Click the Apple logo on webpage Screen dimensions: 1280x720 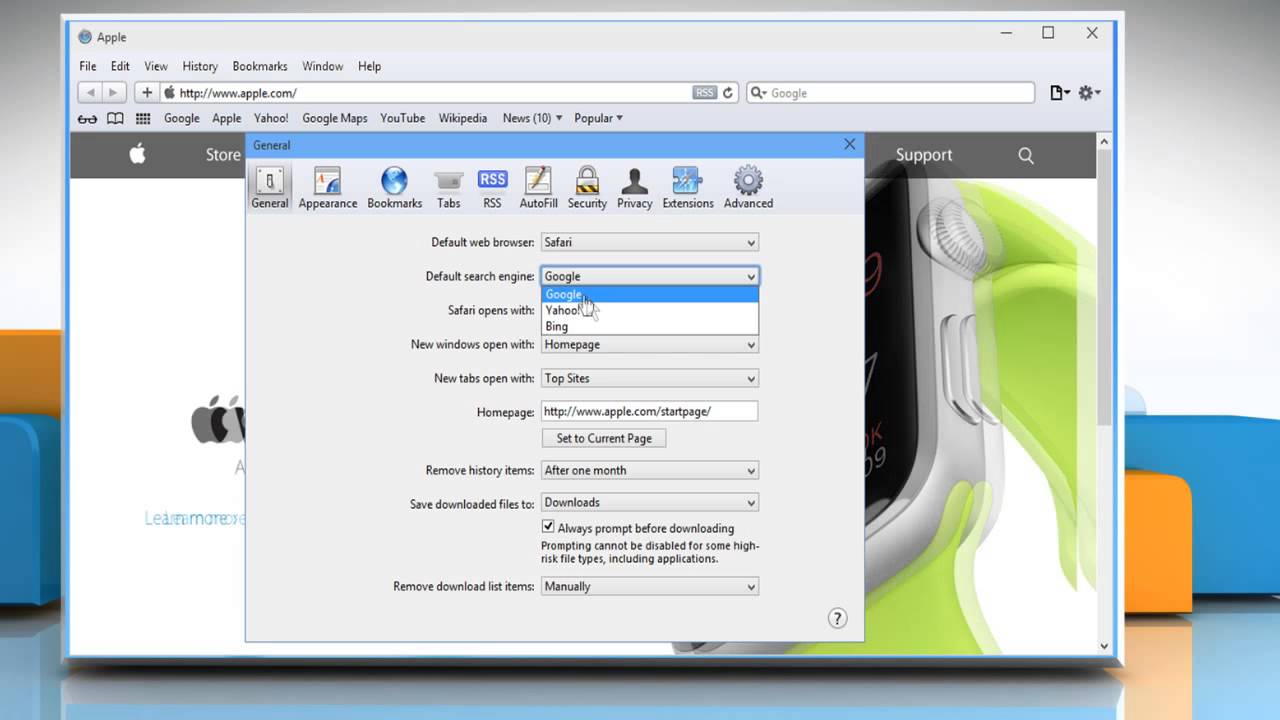coord(137,154)
